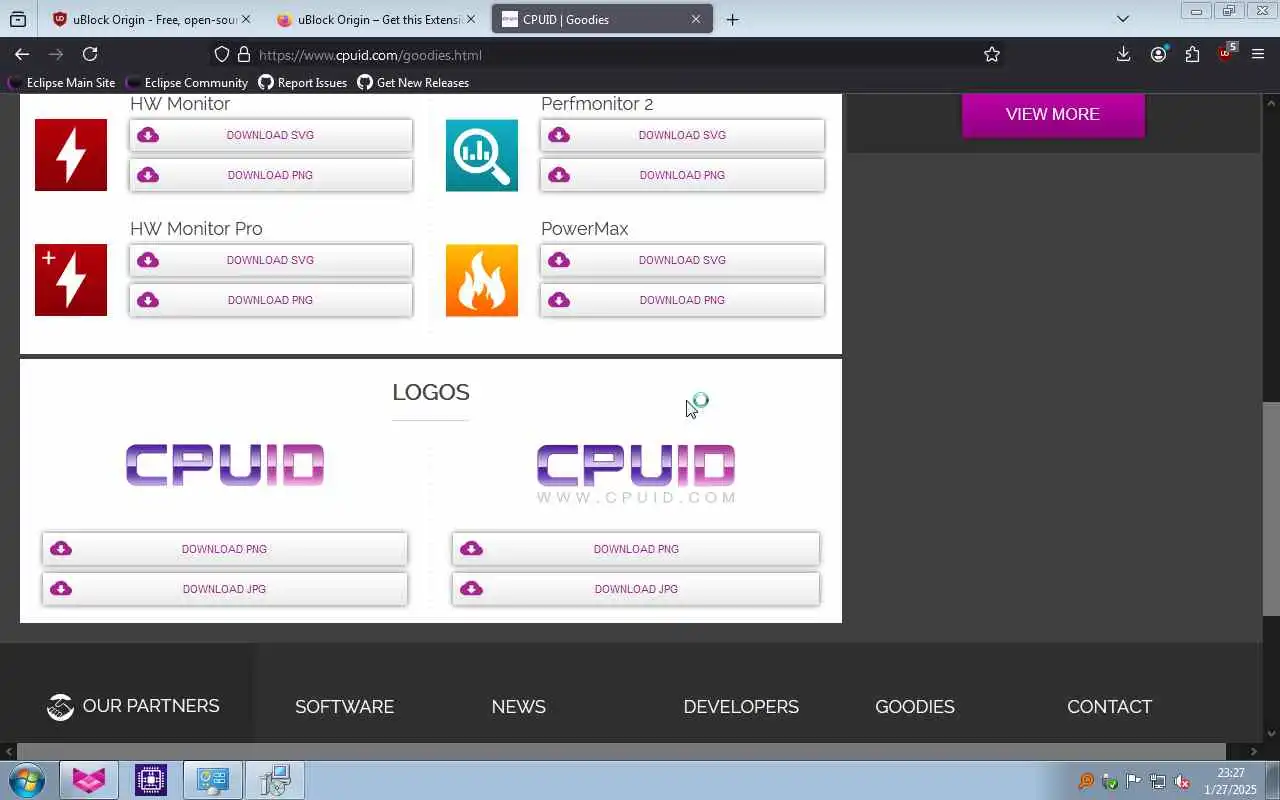Image resolution: width=1280 pixels, height=800 pixels.
Task: Download the www.cpuid.com logo as JPG
Action: coord(636,589)
